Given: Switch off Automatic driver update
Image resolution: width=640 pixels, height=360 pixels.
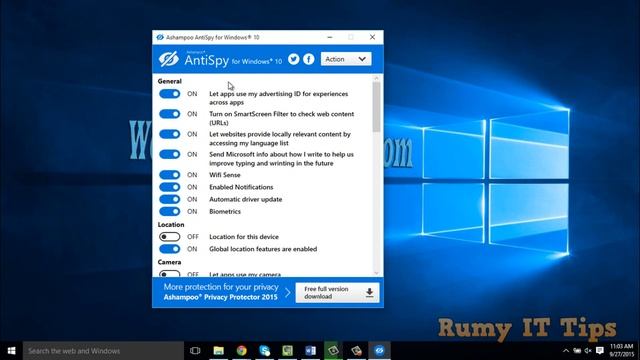Looking at the screenshot, I should 169,199.
